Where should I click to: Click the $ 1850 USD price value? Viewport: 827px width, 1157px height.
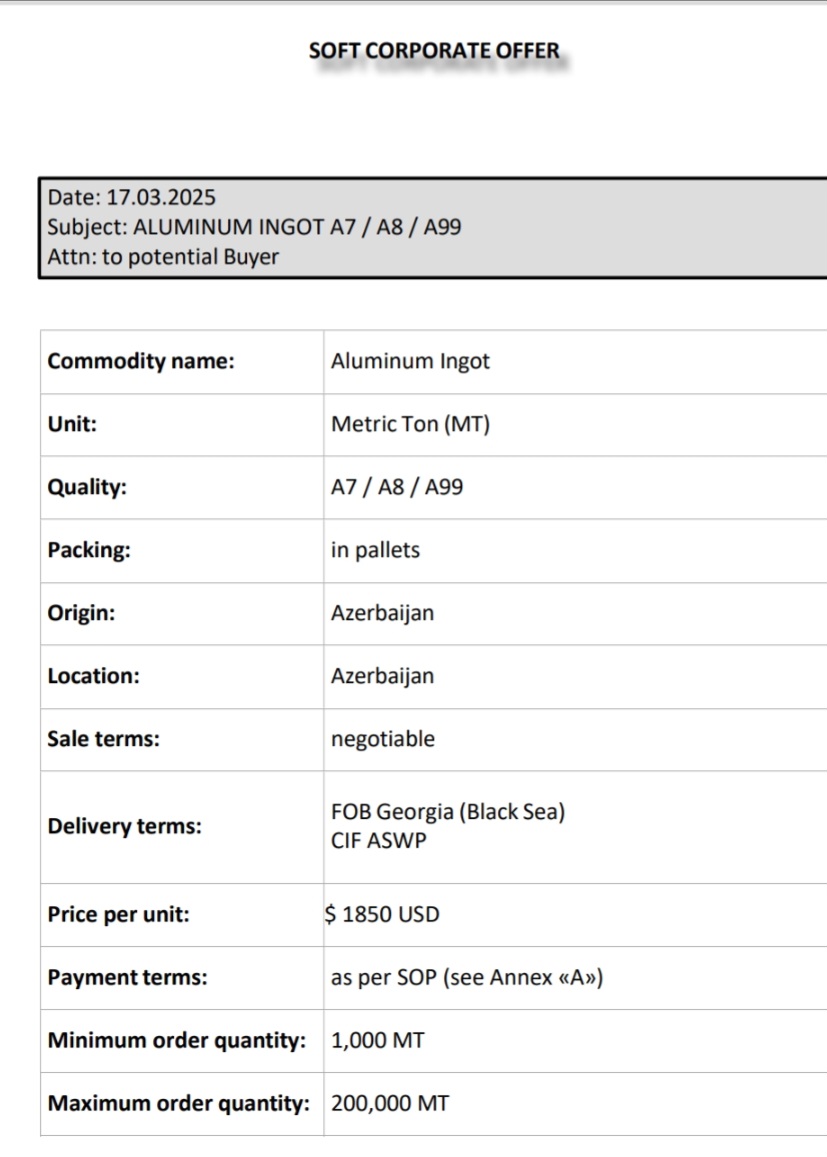pos(382,914)
